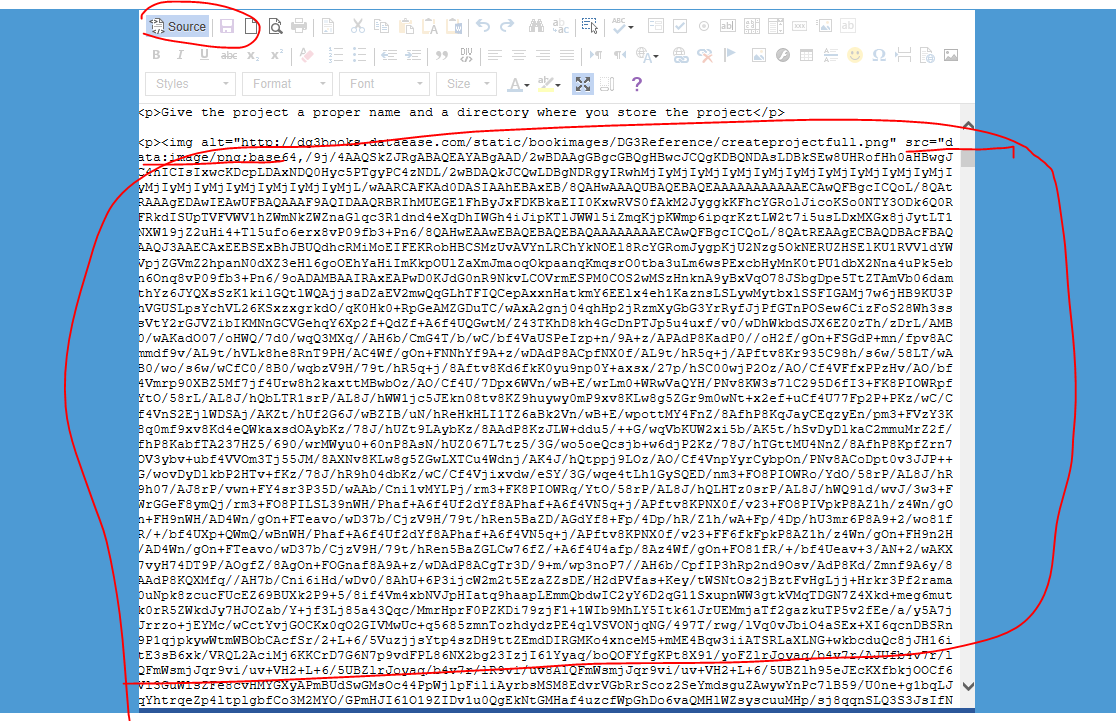Insert a Hidden Field form element
1116x721 pixels.
coord(848,26)
